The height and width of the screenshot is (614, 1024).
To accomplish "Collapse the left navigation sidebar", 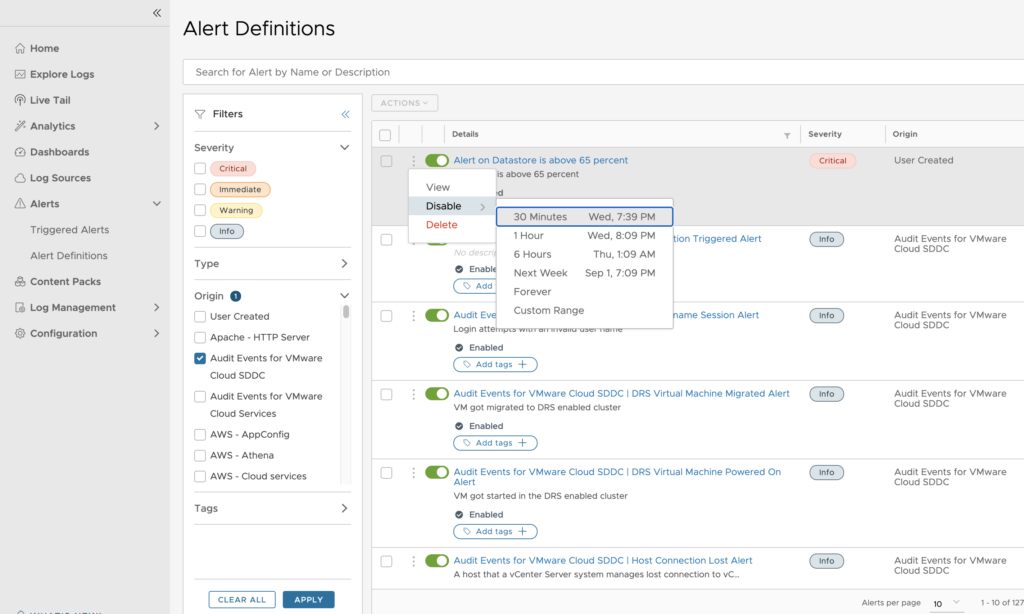I will click(157, 13).
